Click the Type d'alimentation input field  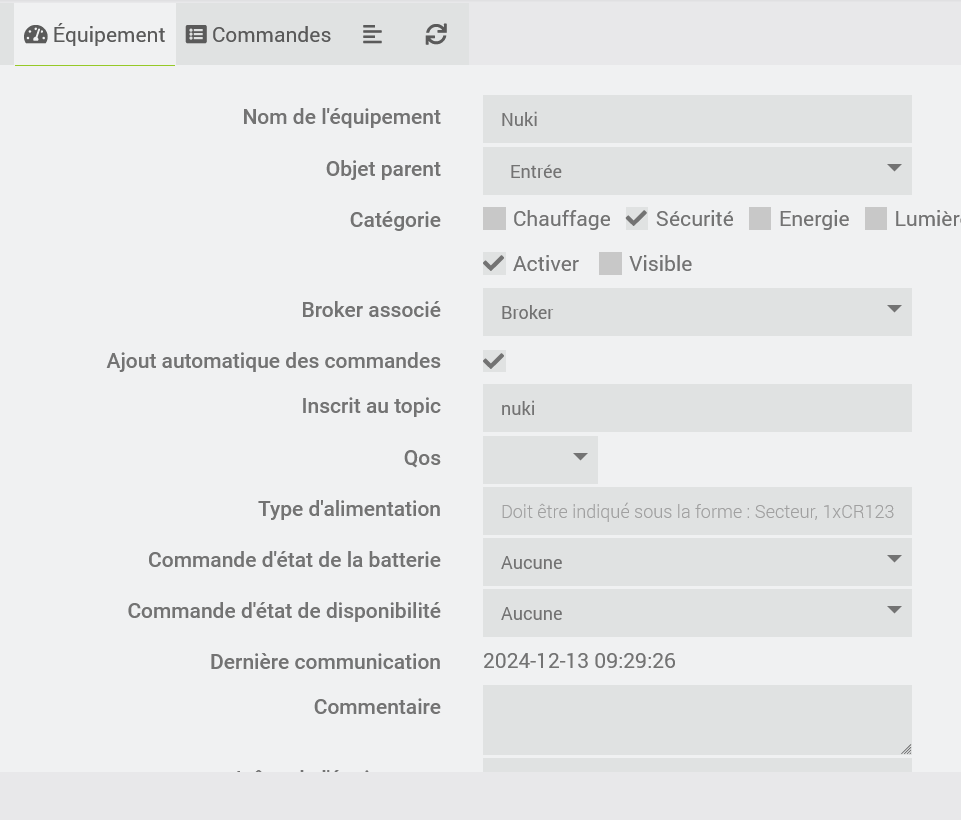(x=697, y=511)
